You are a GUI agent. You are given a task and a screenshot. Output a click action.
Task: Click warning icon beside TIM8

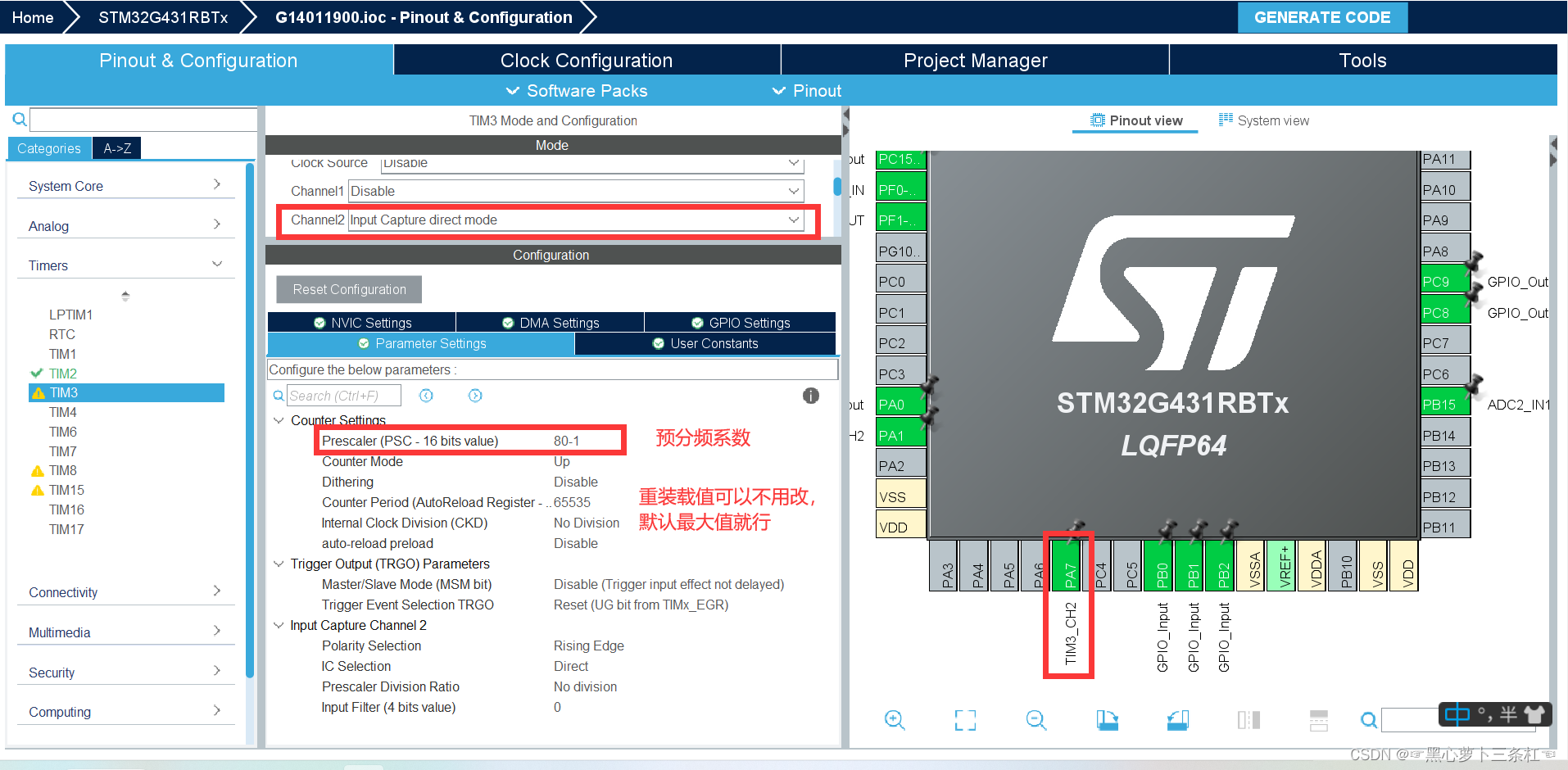(x=37, y=471)
